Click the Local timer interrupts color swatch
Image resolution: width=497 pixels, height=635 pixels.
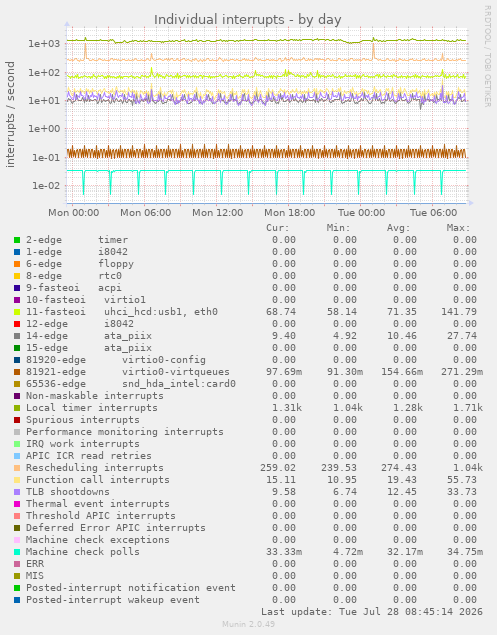17,408
